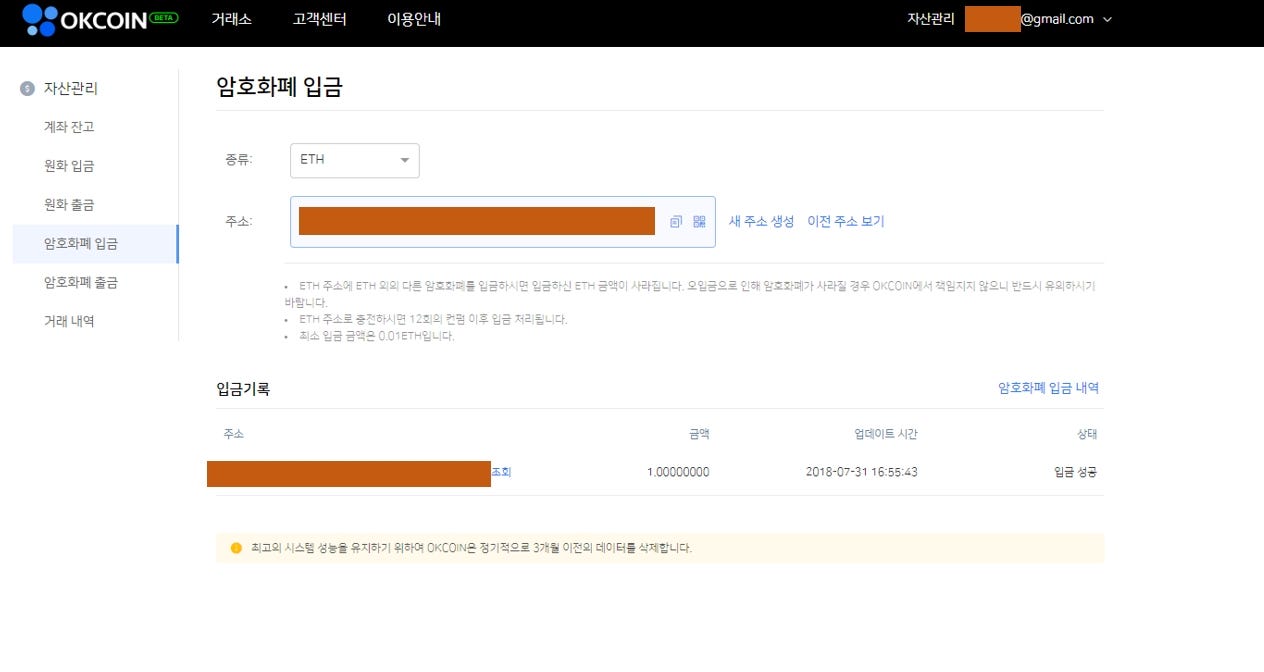Open the 이용안내 top menu
The image size is (1264, 672).
coord(414,19)
